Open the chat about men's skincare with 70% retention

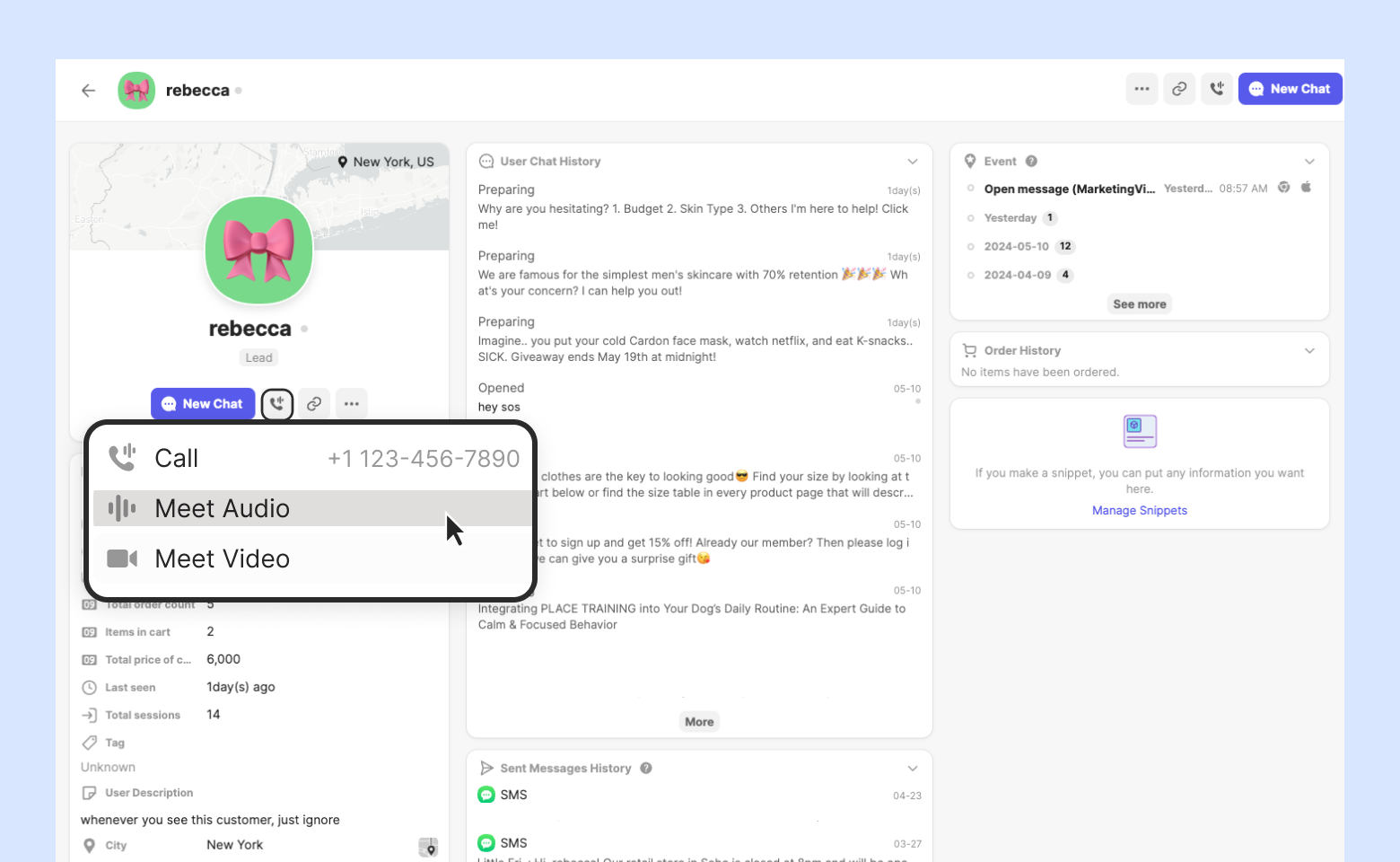(x=699, y=274)
